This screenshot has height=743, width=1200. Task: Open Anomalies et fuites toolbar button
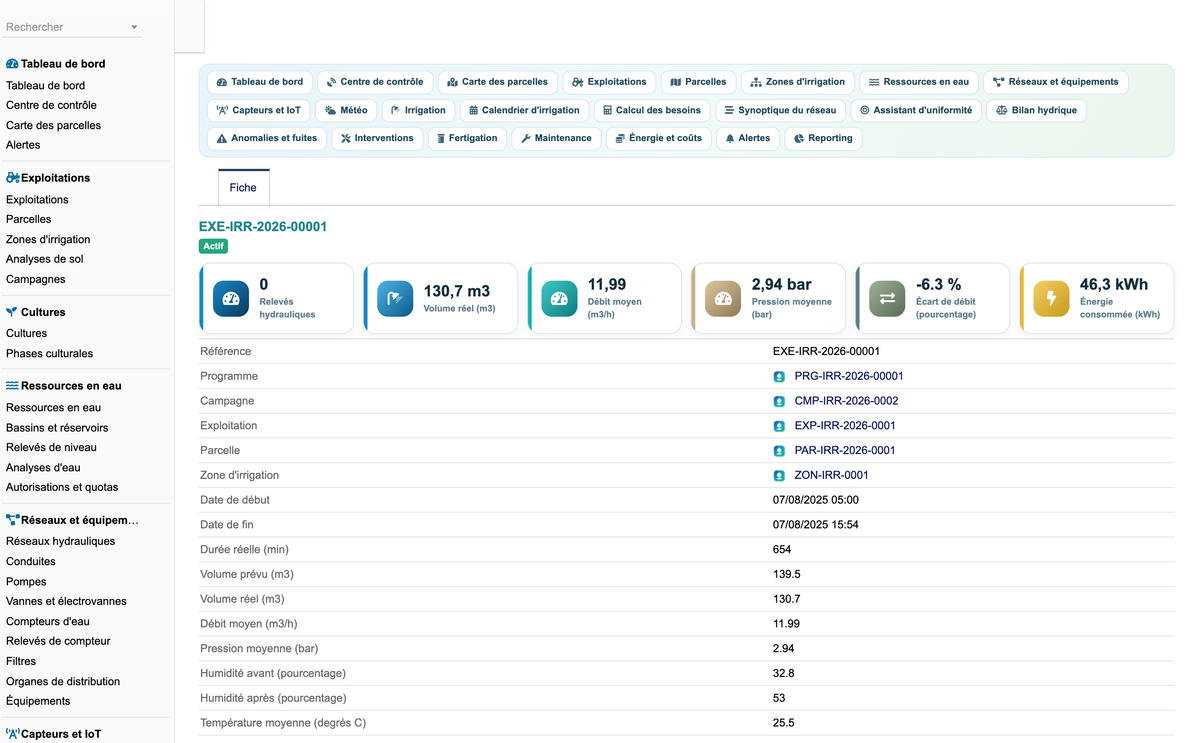[267, 138]
